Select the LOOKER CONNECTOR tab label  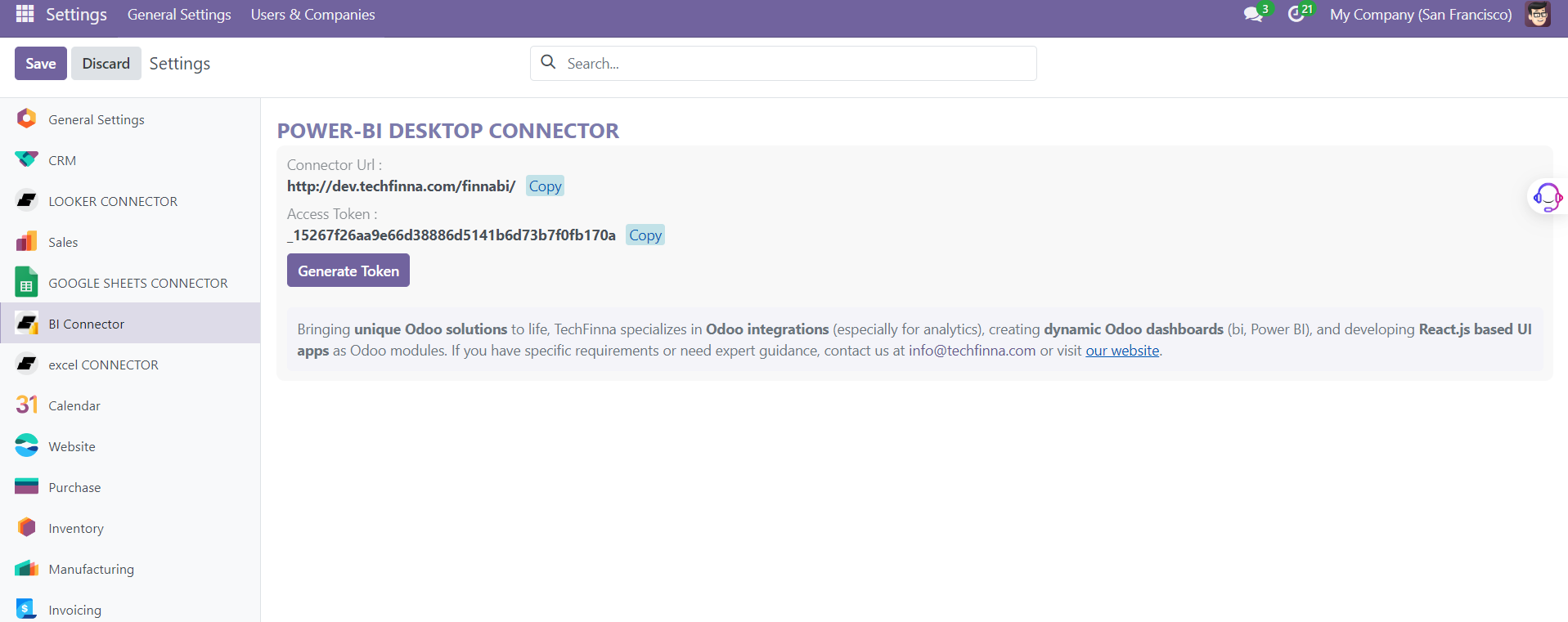[x=113, y=201]
